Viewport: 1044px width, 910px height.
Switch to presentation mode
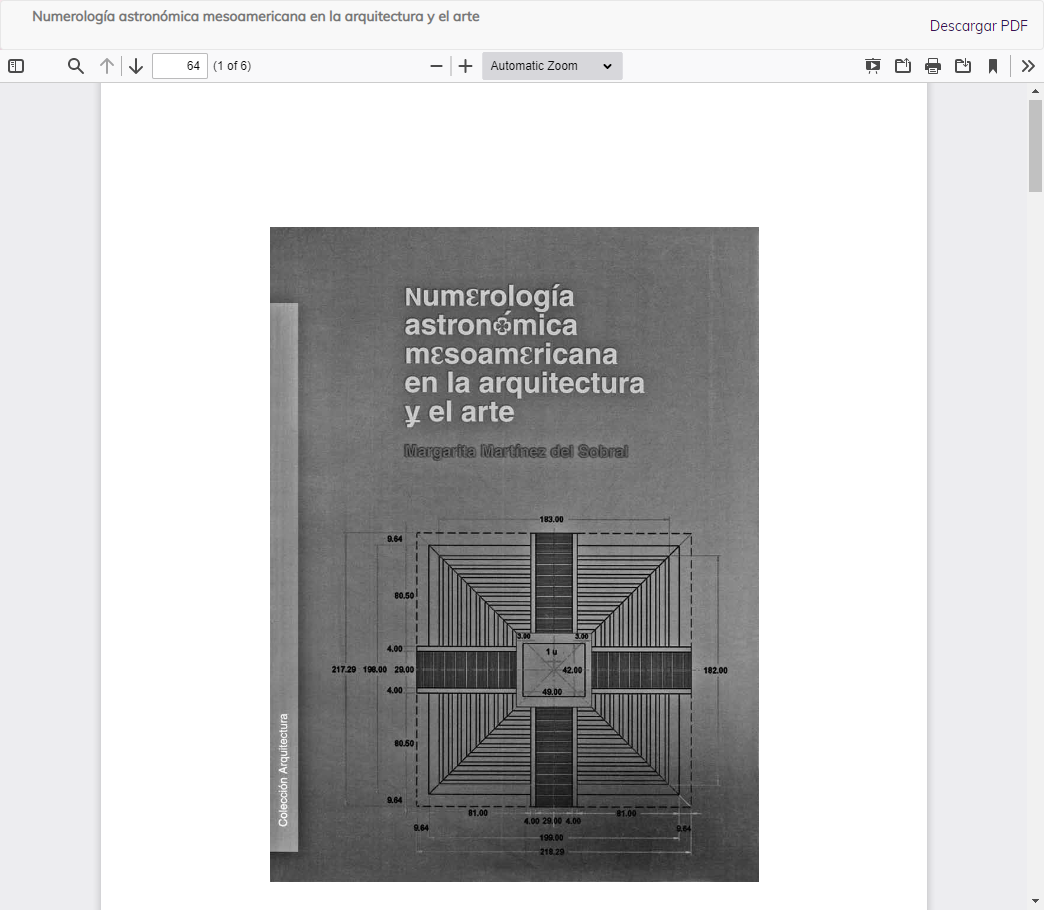tap(872, 66)
